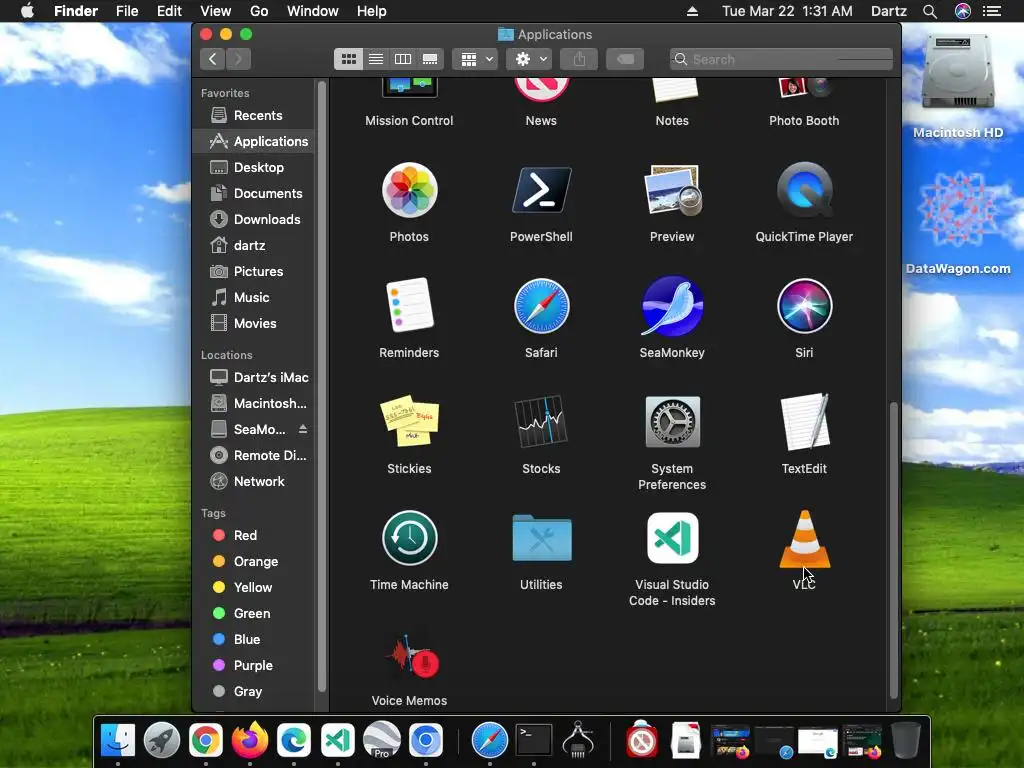Click the Edit Tags toolbar button

click(x=625, y=59)
